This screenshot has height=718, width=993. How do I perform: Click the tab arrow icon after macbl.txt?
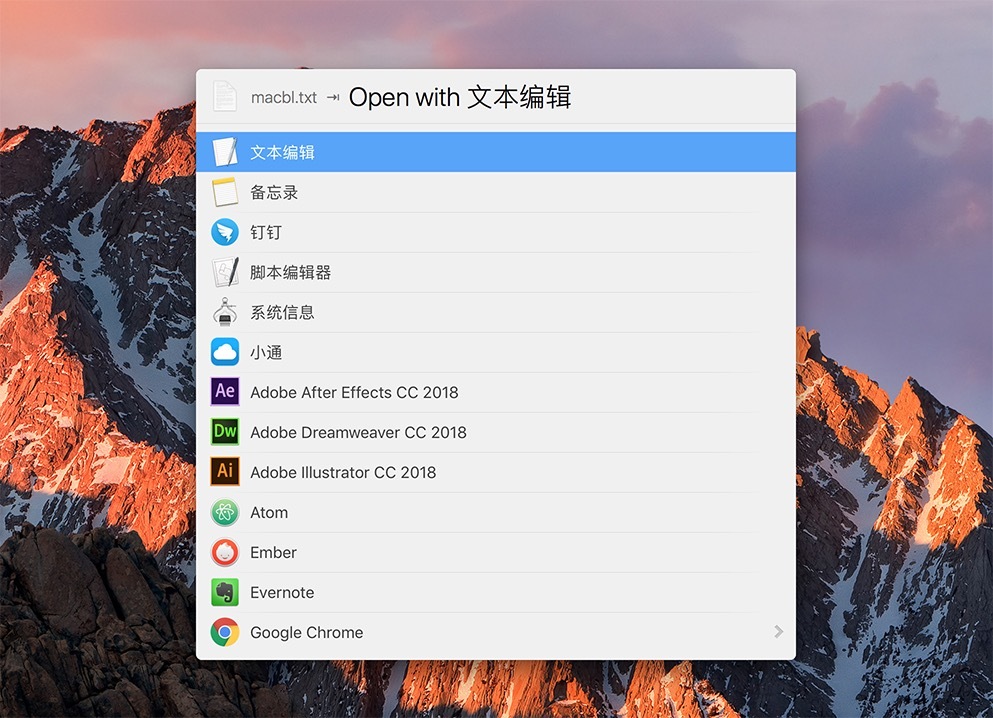click(333, 98)
